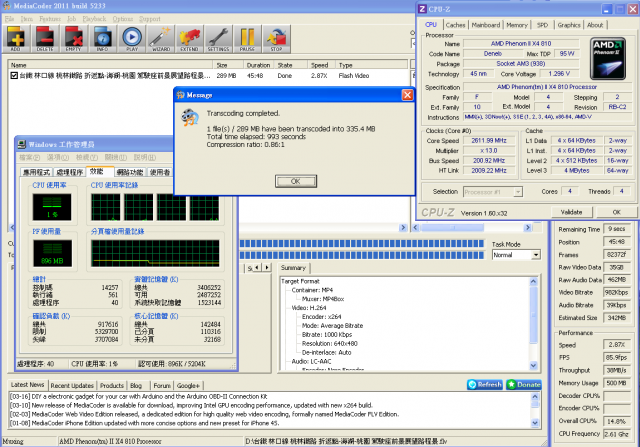640x447 pixels.
Task: Click OK in the Transcoding completed message
Action: (x=296, y=181)
